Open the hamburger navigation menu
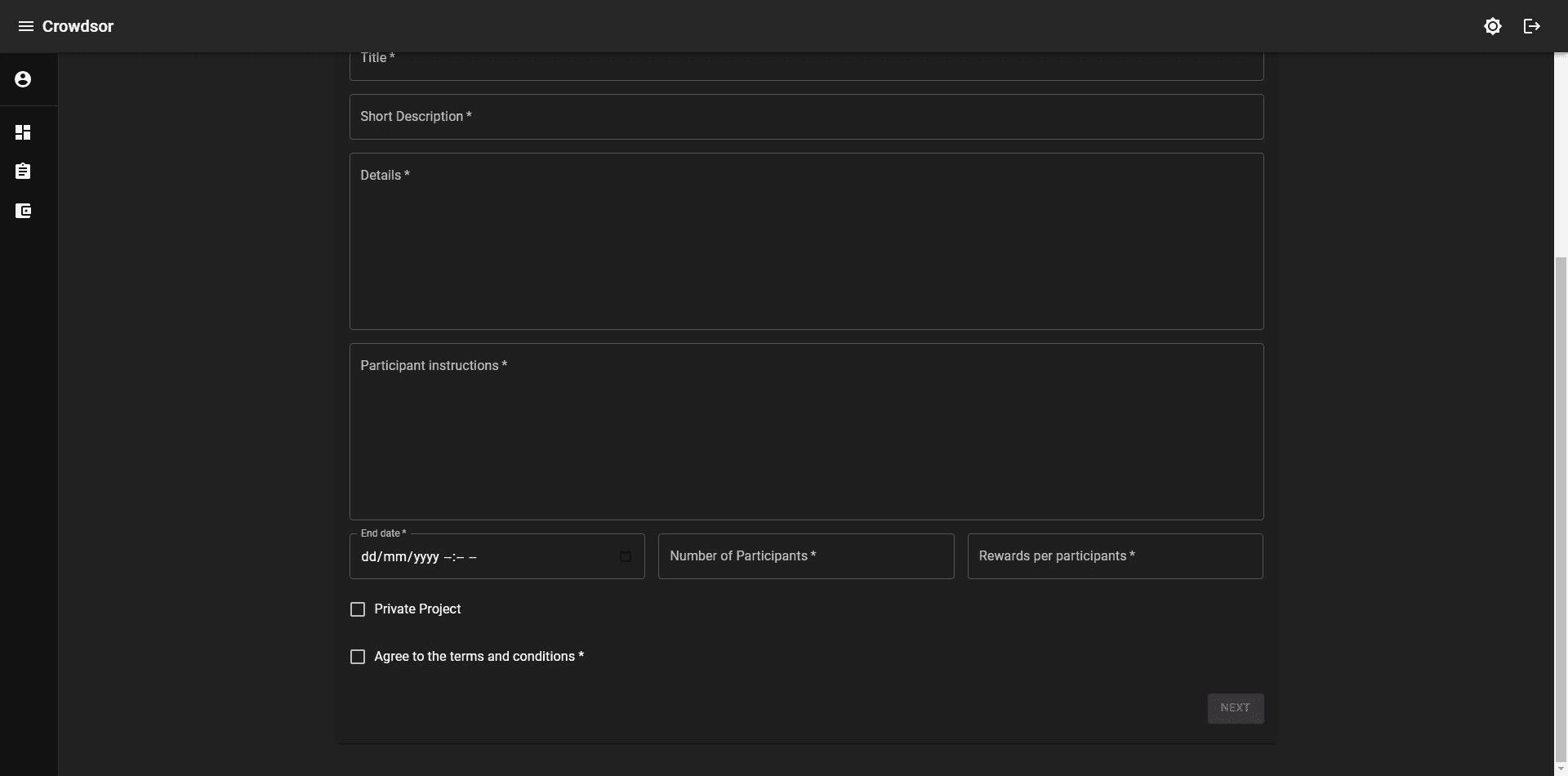 [25, 26]
